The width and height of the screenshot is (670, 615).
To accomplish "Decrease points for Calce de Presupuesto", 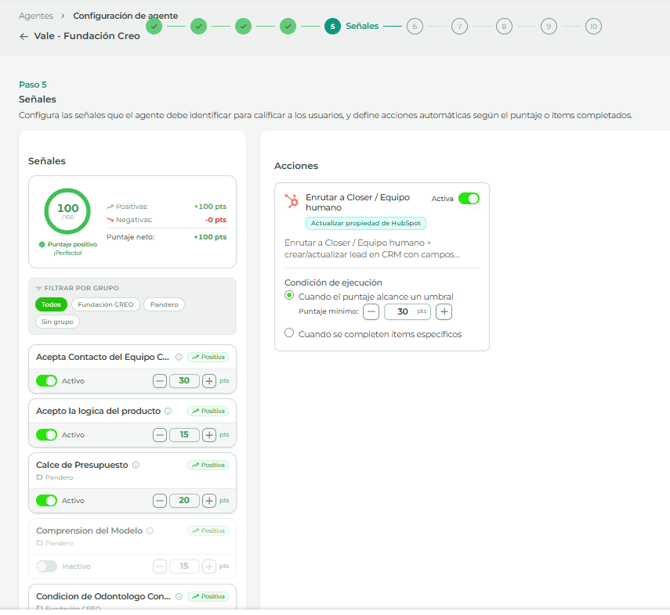I will [160, 501].
